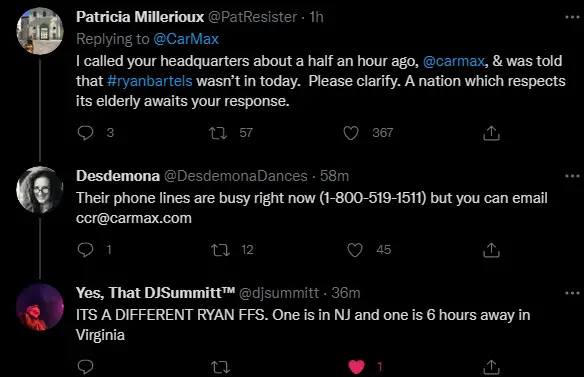Open Desdemona's profile avatar

(x=40, y=190)
